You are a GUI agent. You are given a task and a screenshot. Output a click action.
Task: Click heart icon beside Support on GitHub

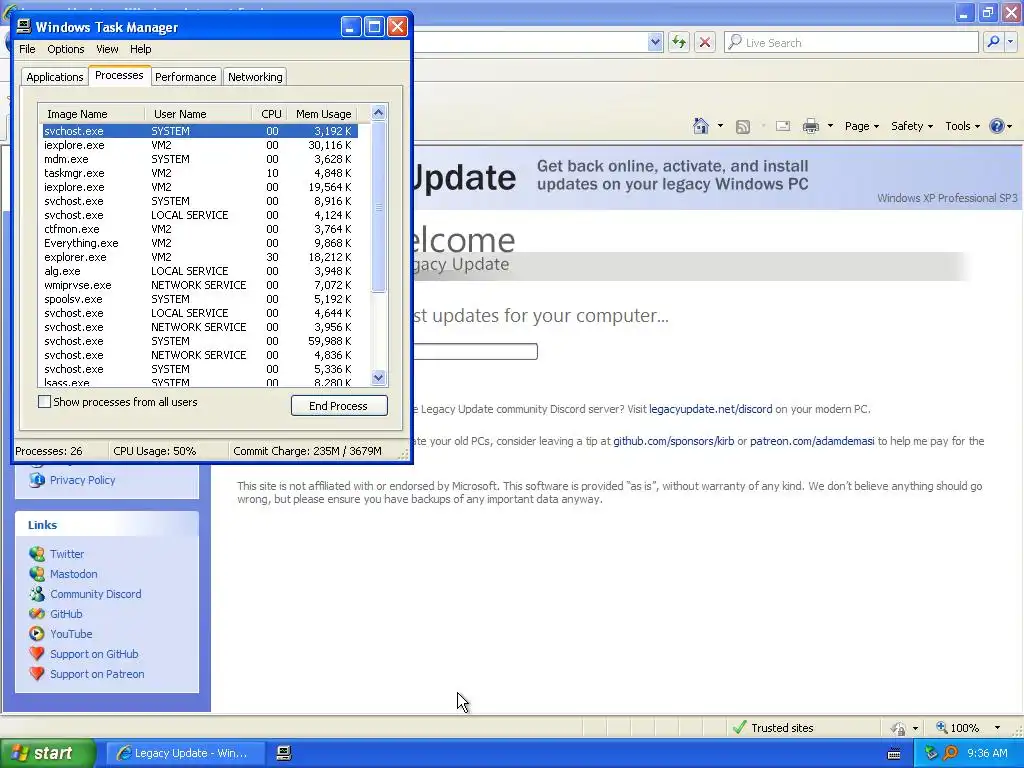click(37, 654)
